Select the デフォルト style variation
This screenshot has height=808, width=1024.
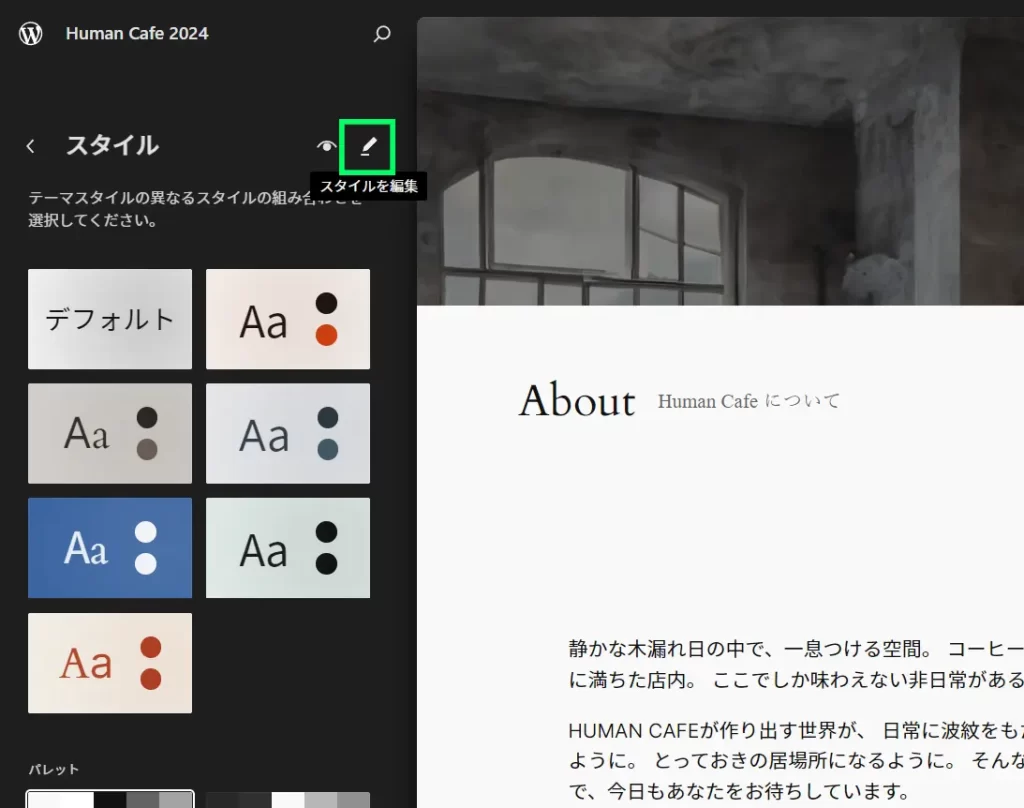[110, 319]
